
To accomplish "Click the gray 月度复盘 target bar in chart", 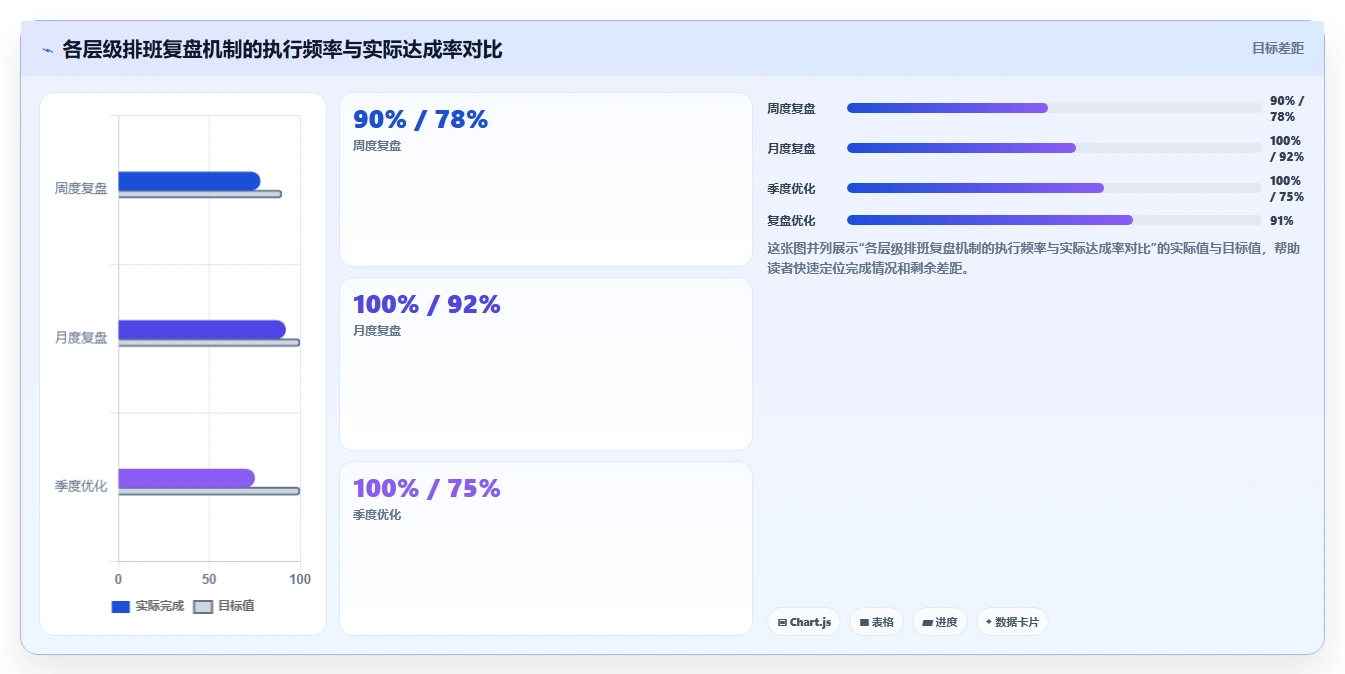I will coord(209,343).
